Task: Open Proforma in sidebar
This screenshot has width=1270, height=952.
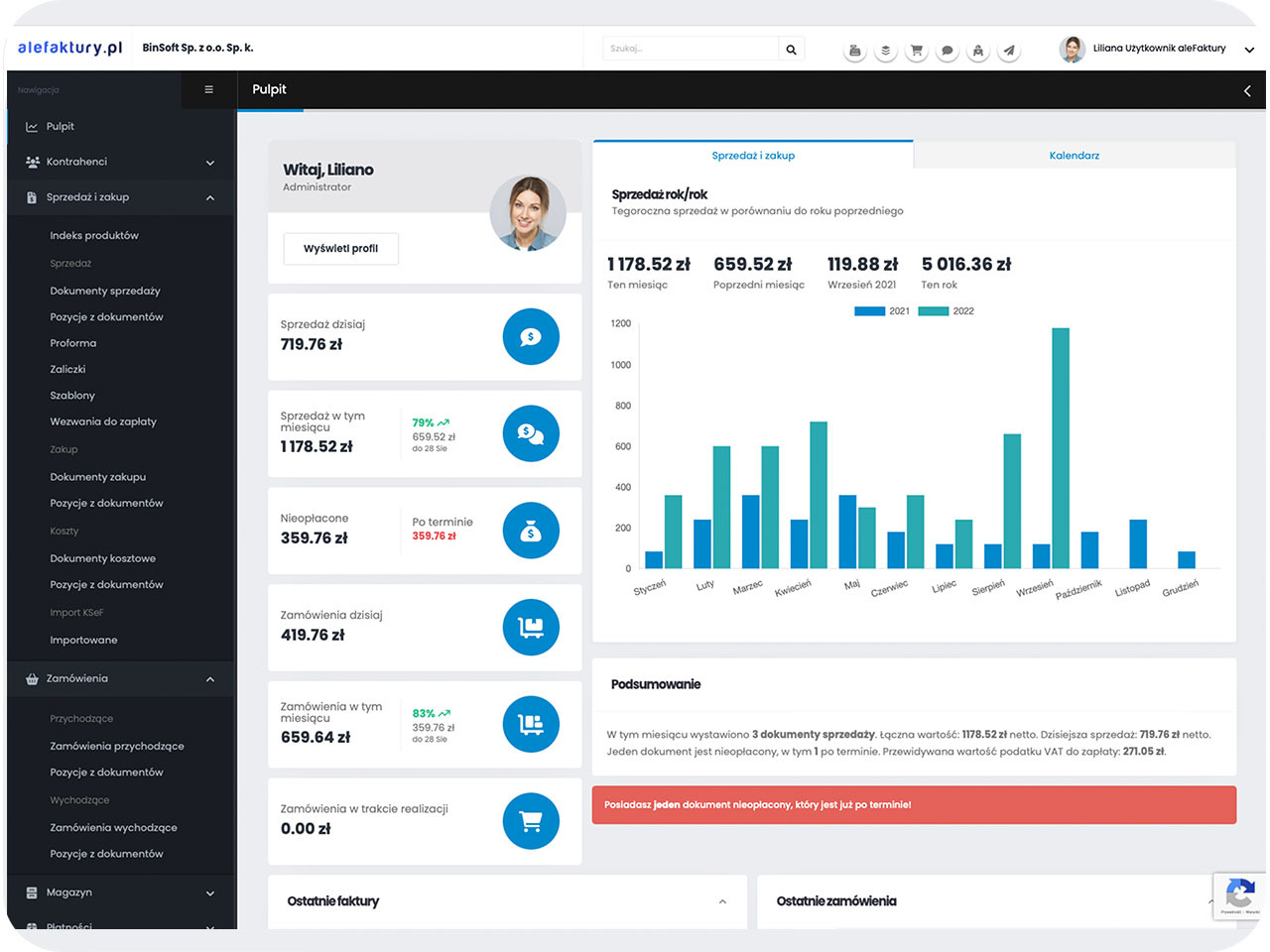Action: [x=73, y=343]
